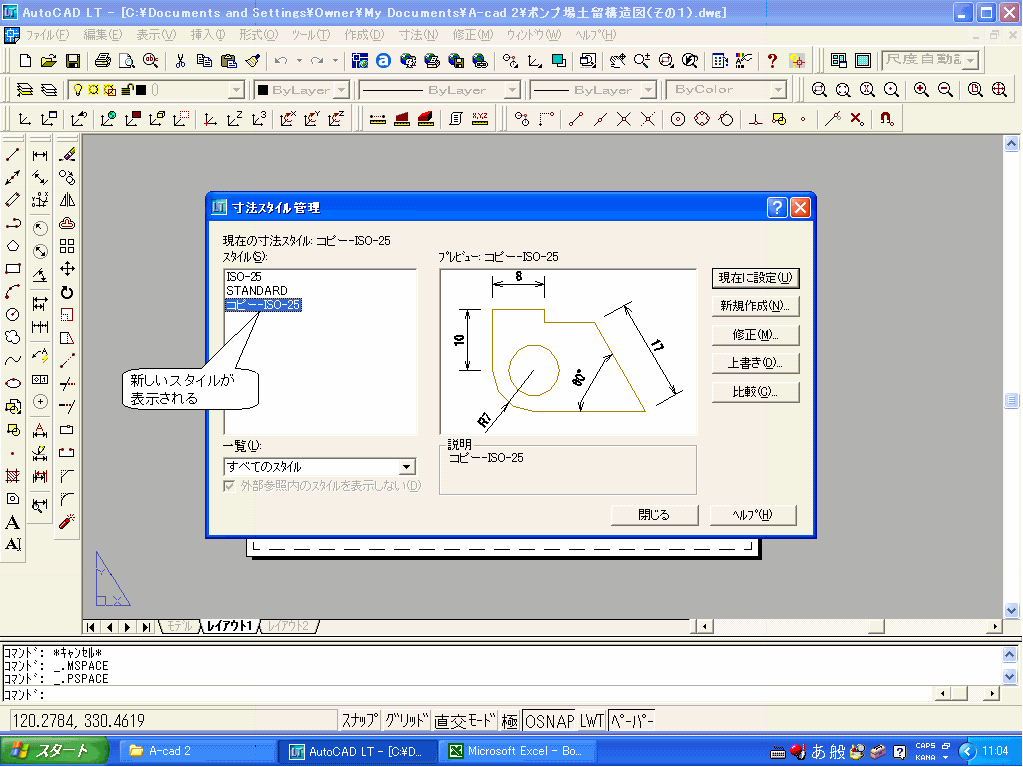Open the layer control dropdown
Screen dimensions: 1023x767
[237, 90]
